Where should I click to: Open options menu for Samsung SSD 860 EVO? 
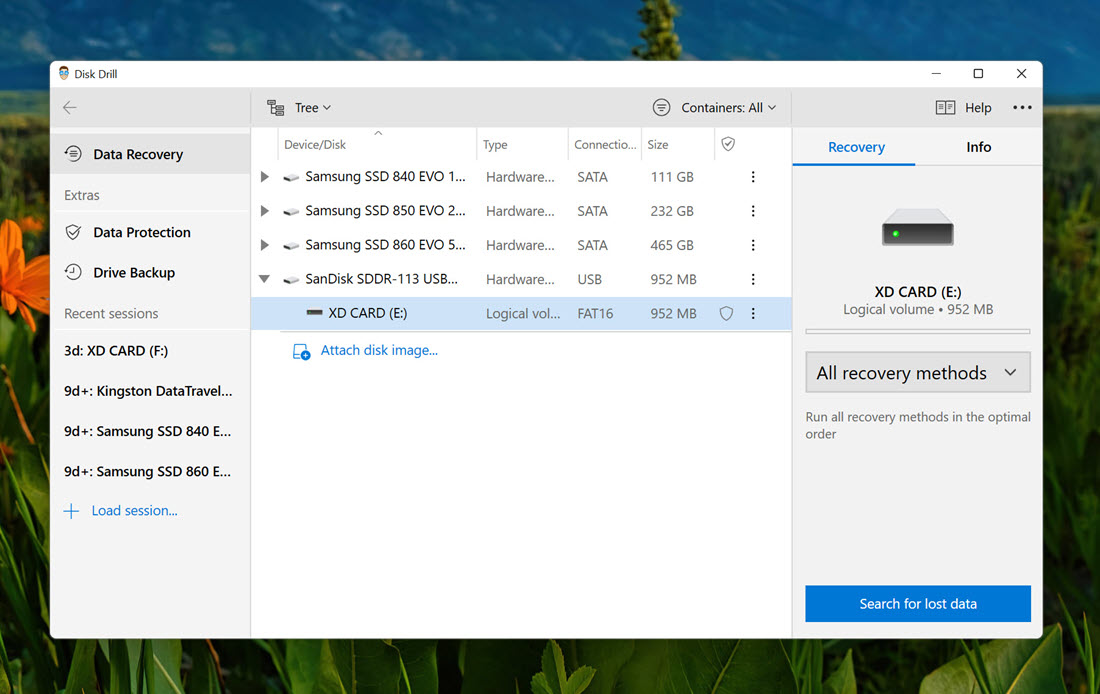[753, 245]
